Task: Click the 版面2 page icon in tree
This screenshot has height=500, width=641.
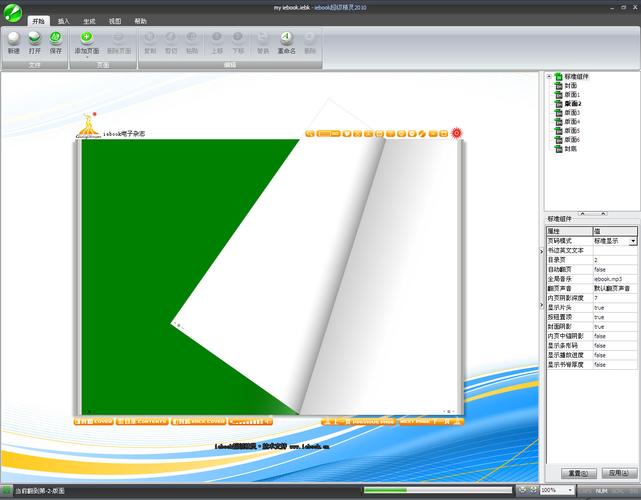Action: point(559,104)
